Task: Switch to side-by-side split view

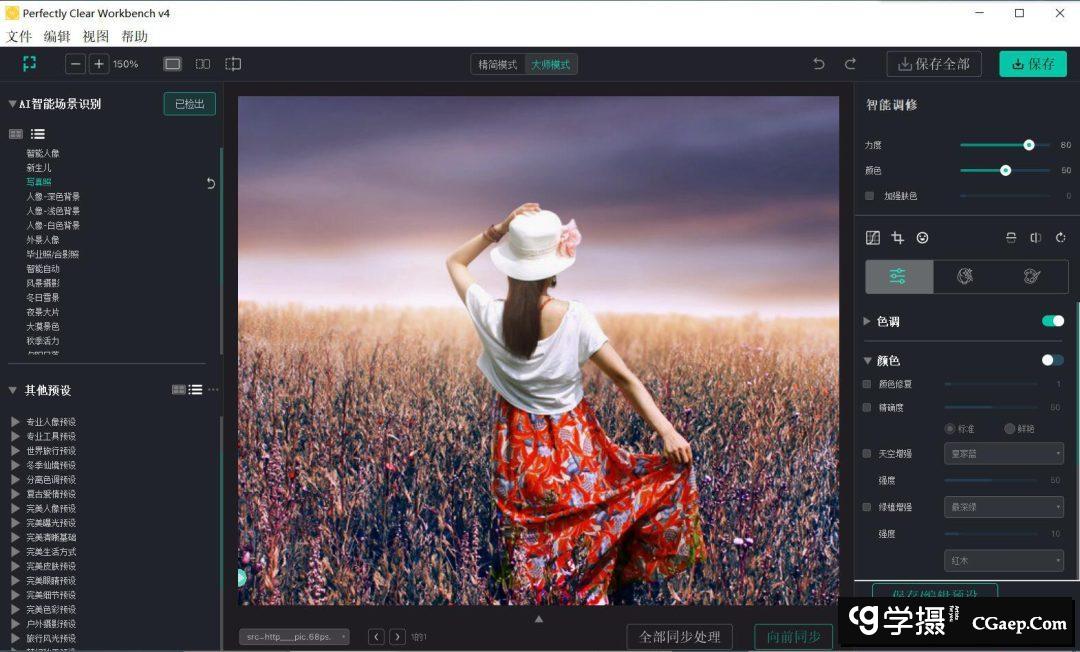Action: tap(203, 64)
